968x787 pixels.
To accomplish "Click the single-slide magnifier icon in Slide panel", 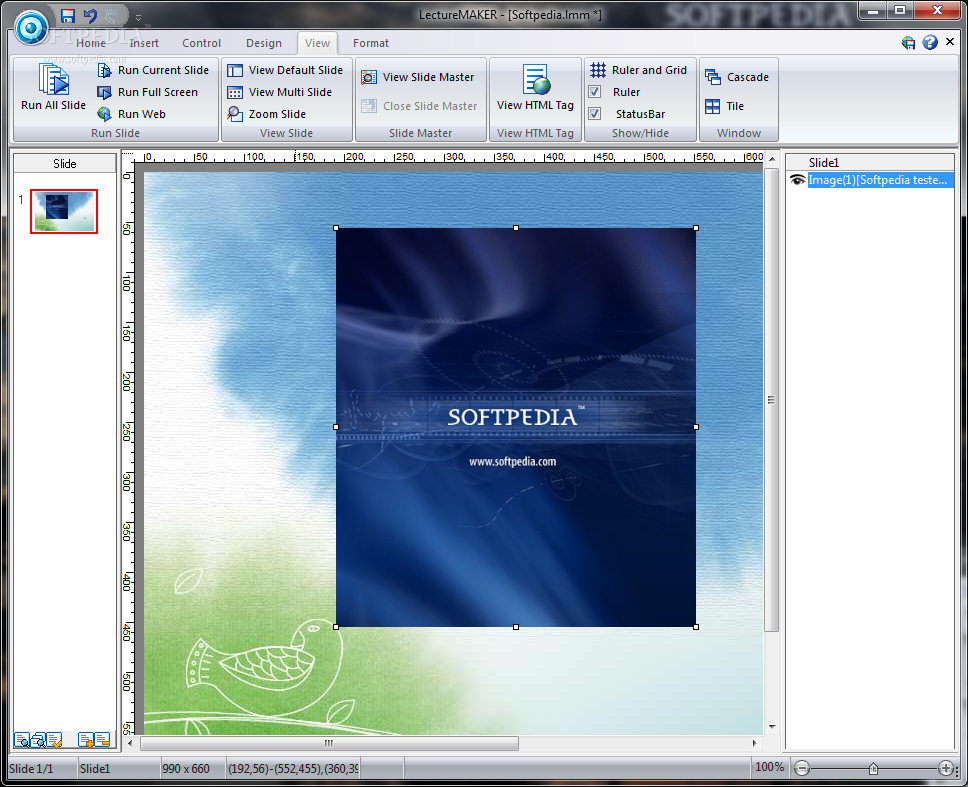I will (x=22, y=739).
